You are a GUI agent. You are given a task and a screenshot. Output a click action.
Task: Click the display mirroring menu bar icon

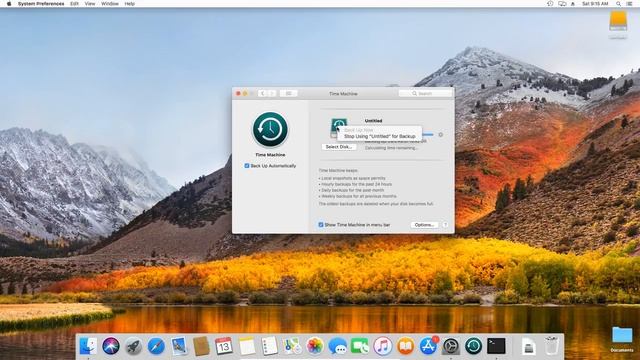tap(562, 4)
